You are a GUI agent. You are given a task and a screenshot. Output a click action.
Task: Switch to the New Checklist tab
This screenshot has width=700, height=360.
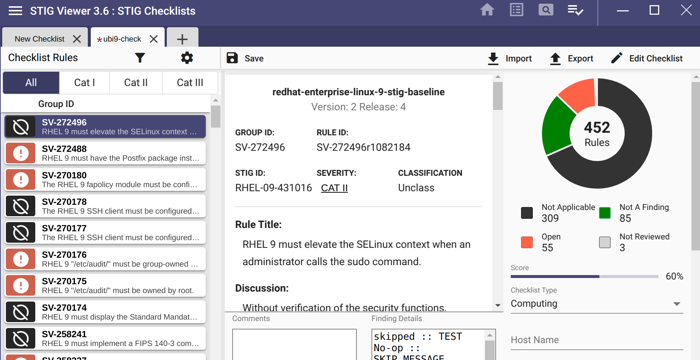[39, 39]
